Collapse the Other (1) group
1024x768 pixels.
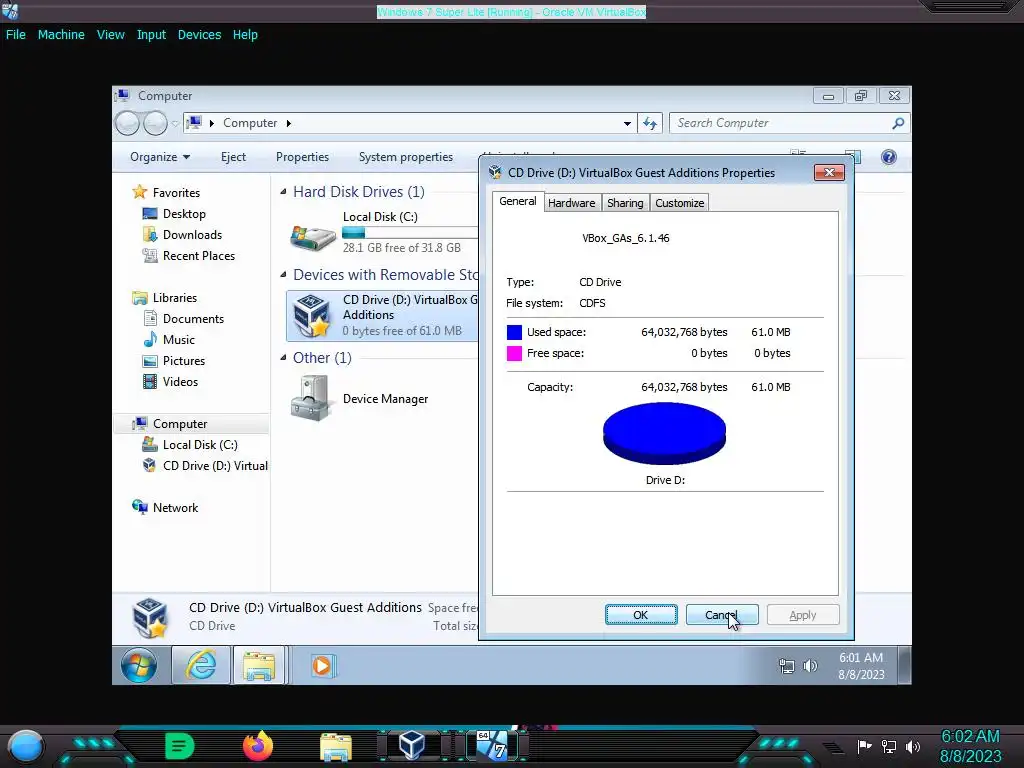(283, 357)
